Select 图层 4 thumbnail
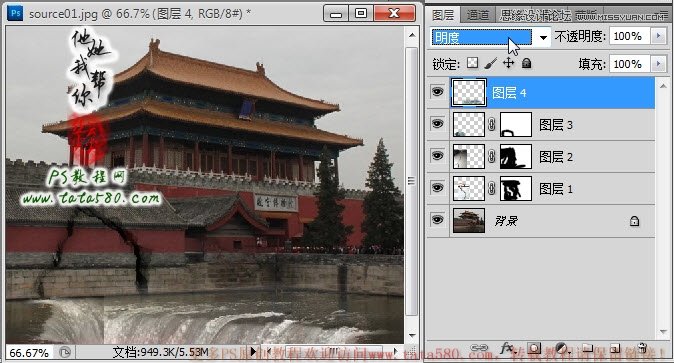 point(469,92)
